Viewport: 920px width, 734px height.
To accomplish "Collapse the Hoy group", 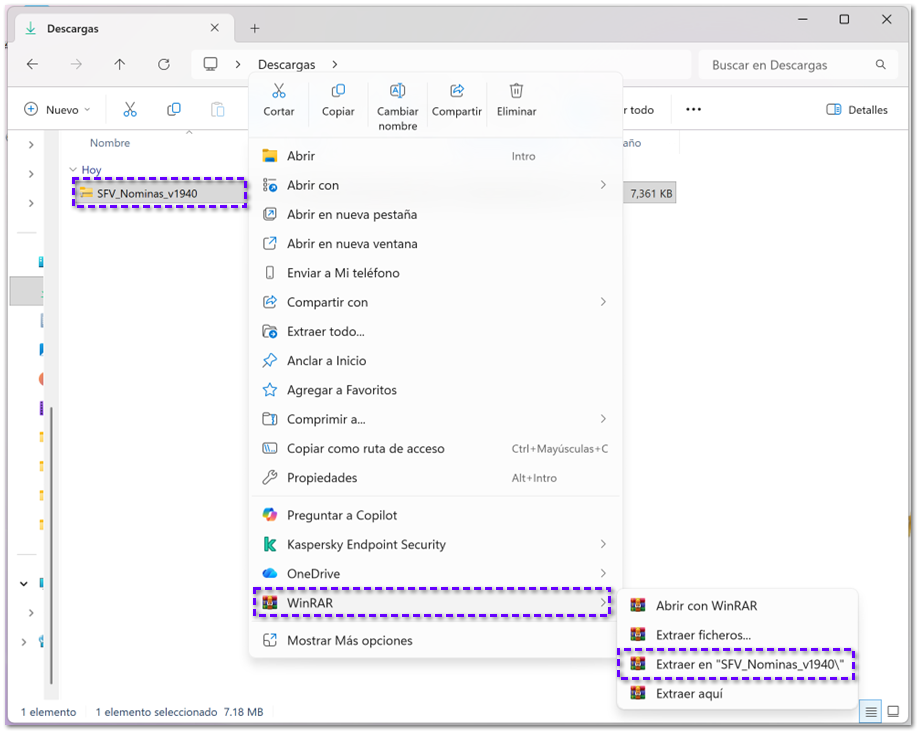I will pos(73,170).
